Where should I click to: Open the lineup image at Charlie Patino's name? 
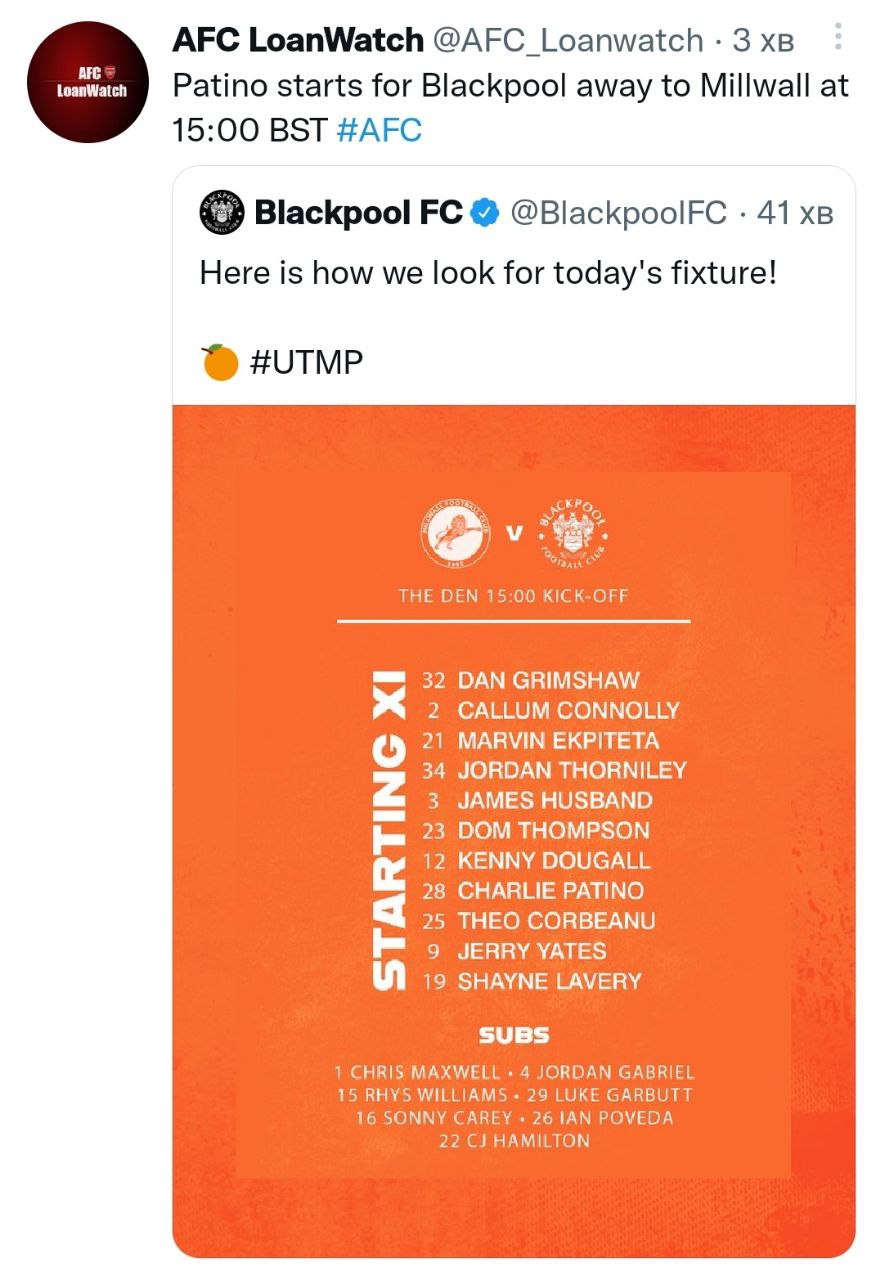tap(550, 890)
